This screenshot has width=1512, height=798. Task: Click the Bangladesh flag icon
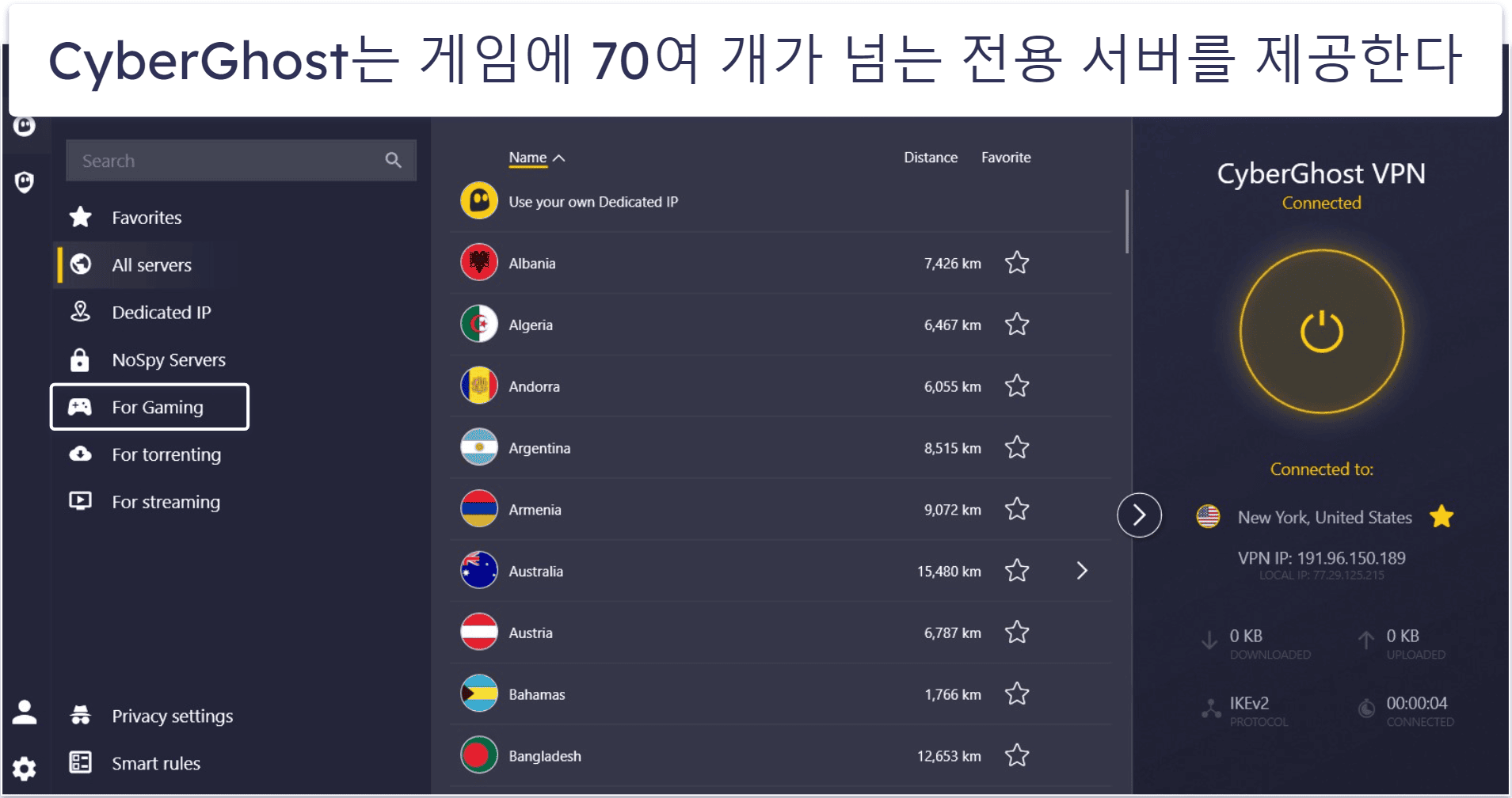[x=479, y=756]
